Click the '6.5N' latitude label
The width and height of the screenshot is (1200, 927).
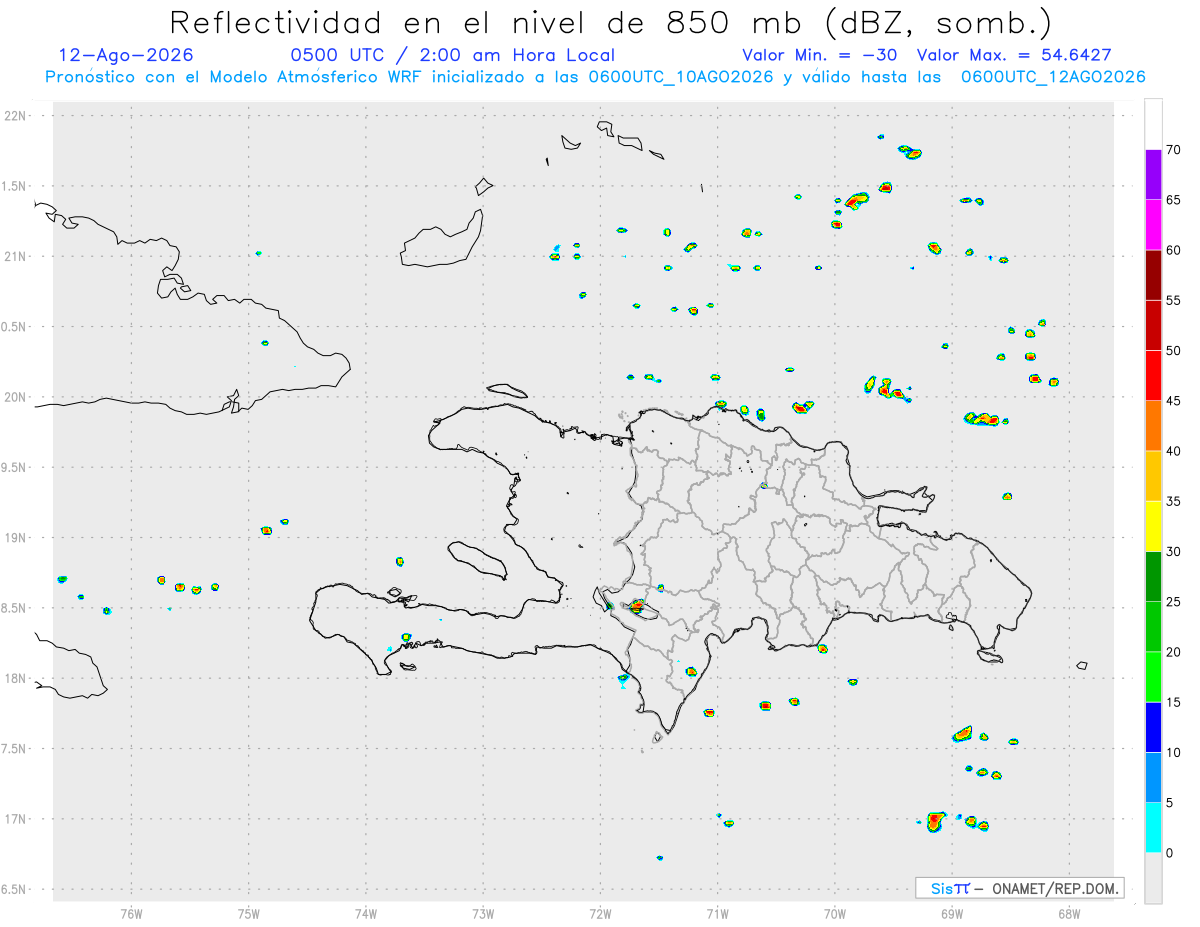(x=15, y=889)
